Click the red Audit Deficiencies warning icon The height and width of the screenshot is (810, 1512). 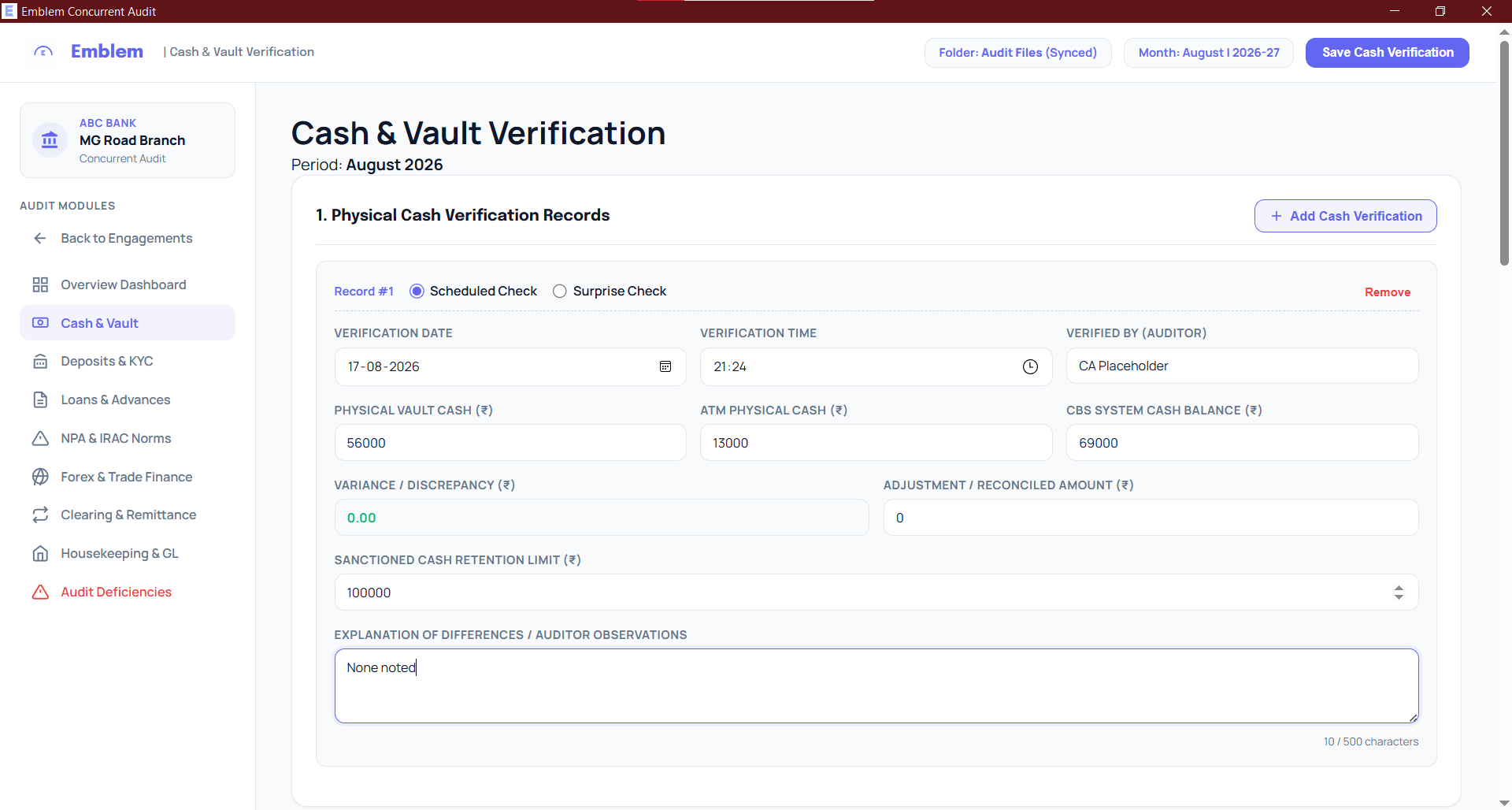coord(40,592)
